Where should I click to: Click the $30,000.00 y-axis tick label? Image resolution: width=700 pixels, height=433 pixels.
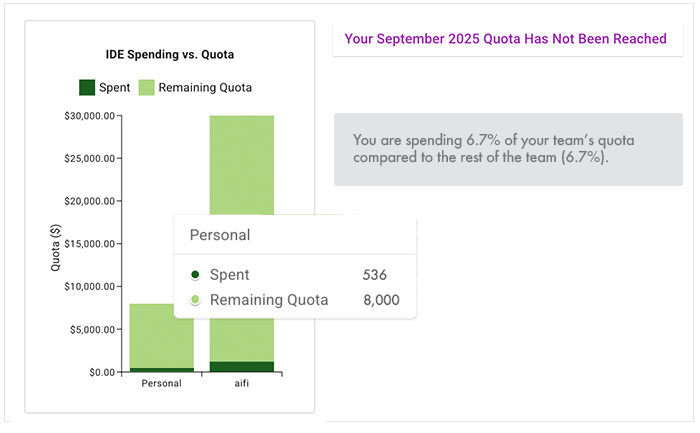pos(89,116)
